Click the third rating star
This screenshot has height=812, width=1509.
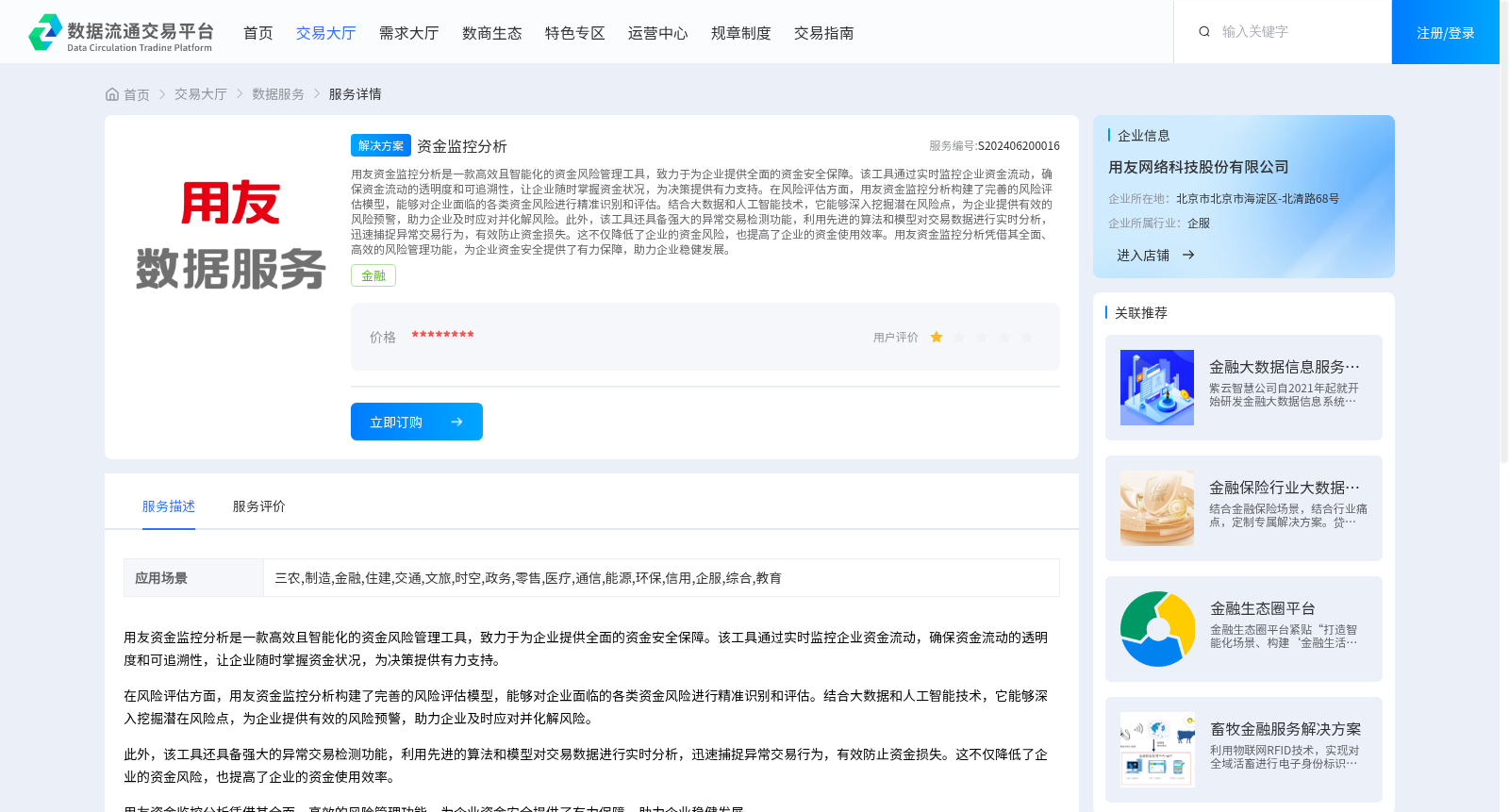[982, 338]
